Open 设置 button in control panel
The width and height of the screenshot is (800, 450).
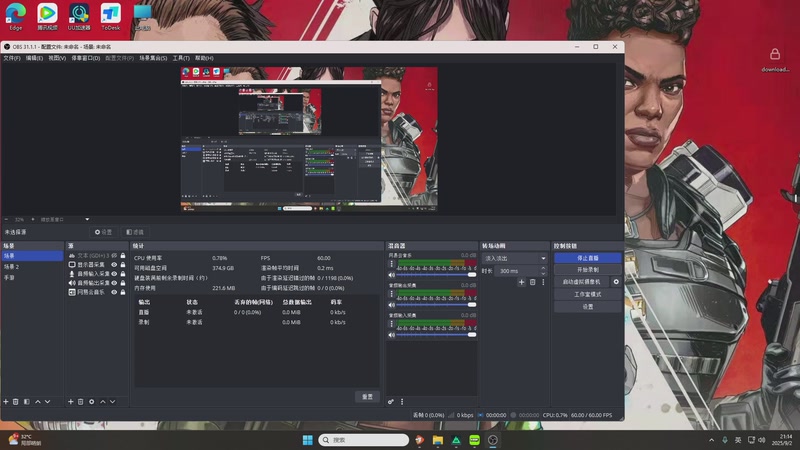click(588, 307)
